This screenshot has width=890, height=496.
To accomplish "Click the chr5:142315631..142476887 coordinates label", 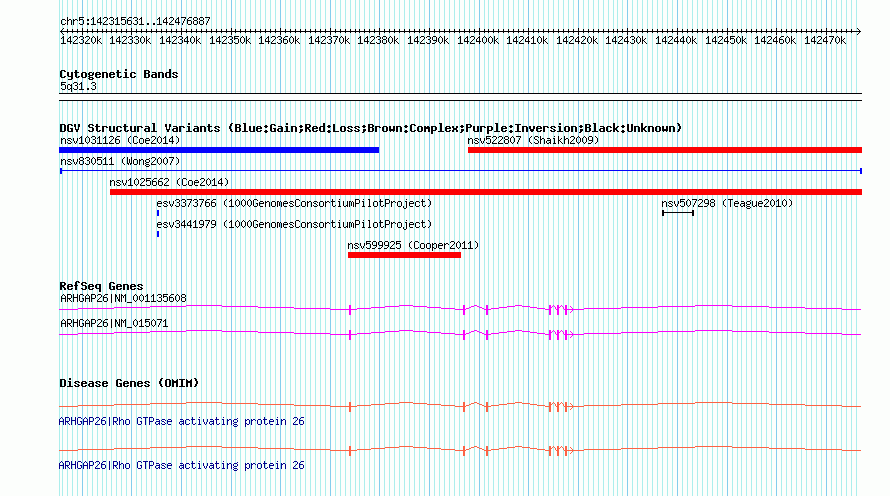I will pyautogui.click(x=135, y=21).
